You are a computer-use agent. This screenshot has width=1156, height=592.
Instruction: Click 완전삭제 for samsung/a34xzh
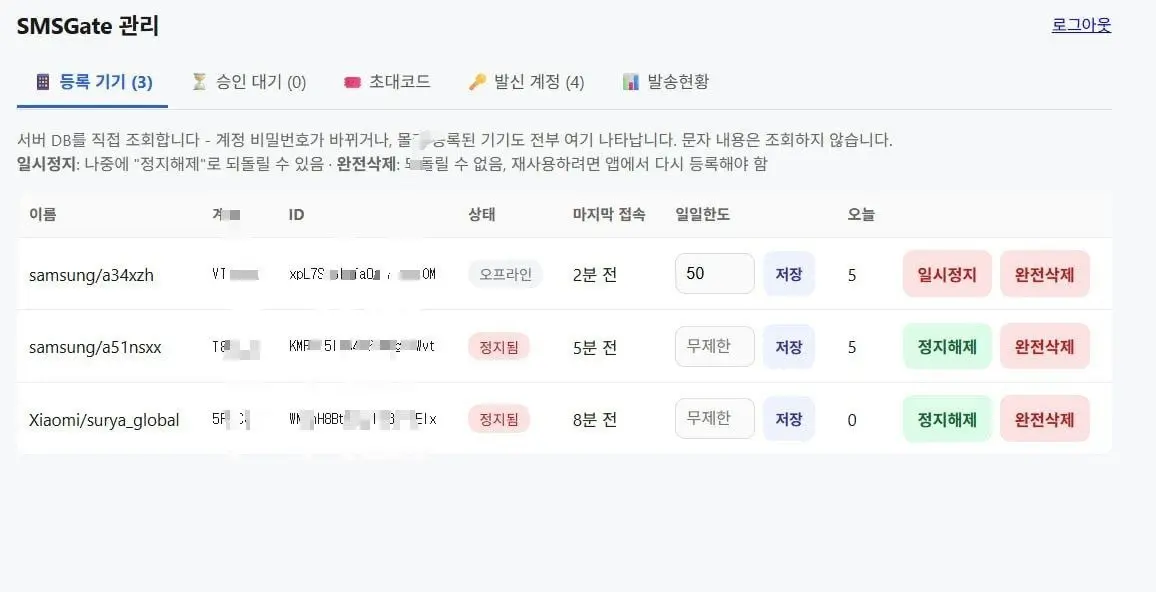click(1045, 274)
